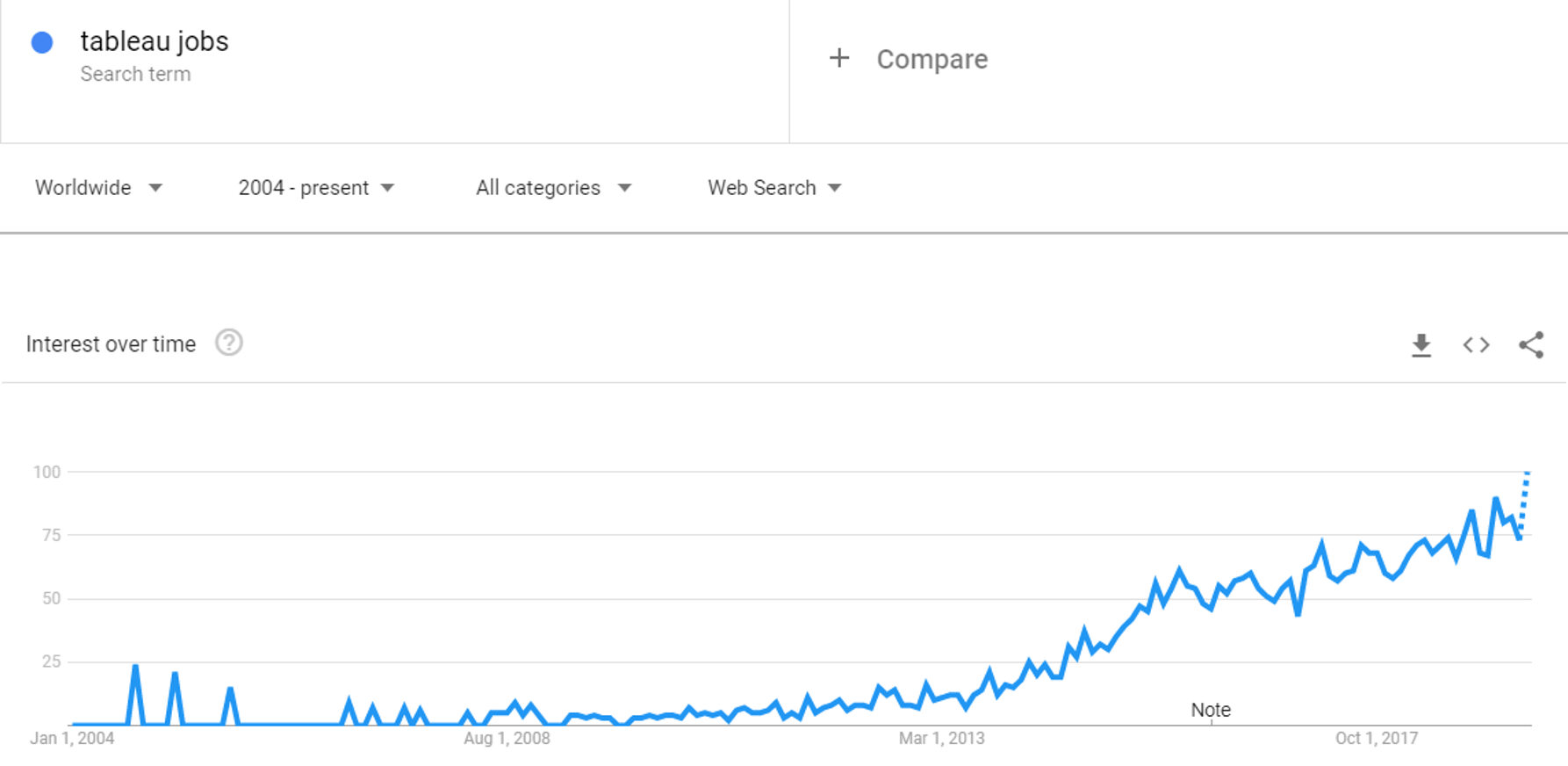The width and height of the screenshot is (1568, 766).
Task: Click the Oct 1, 2017 axis label
Action: 1376,738
